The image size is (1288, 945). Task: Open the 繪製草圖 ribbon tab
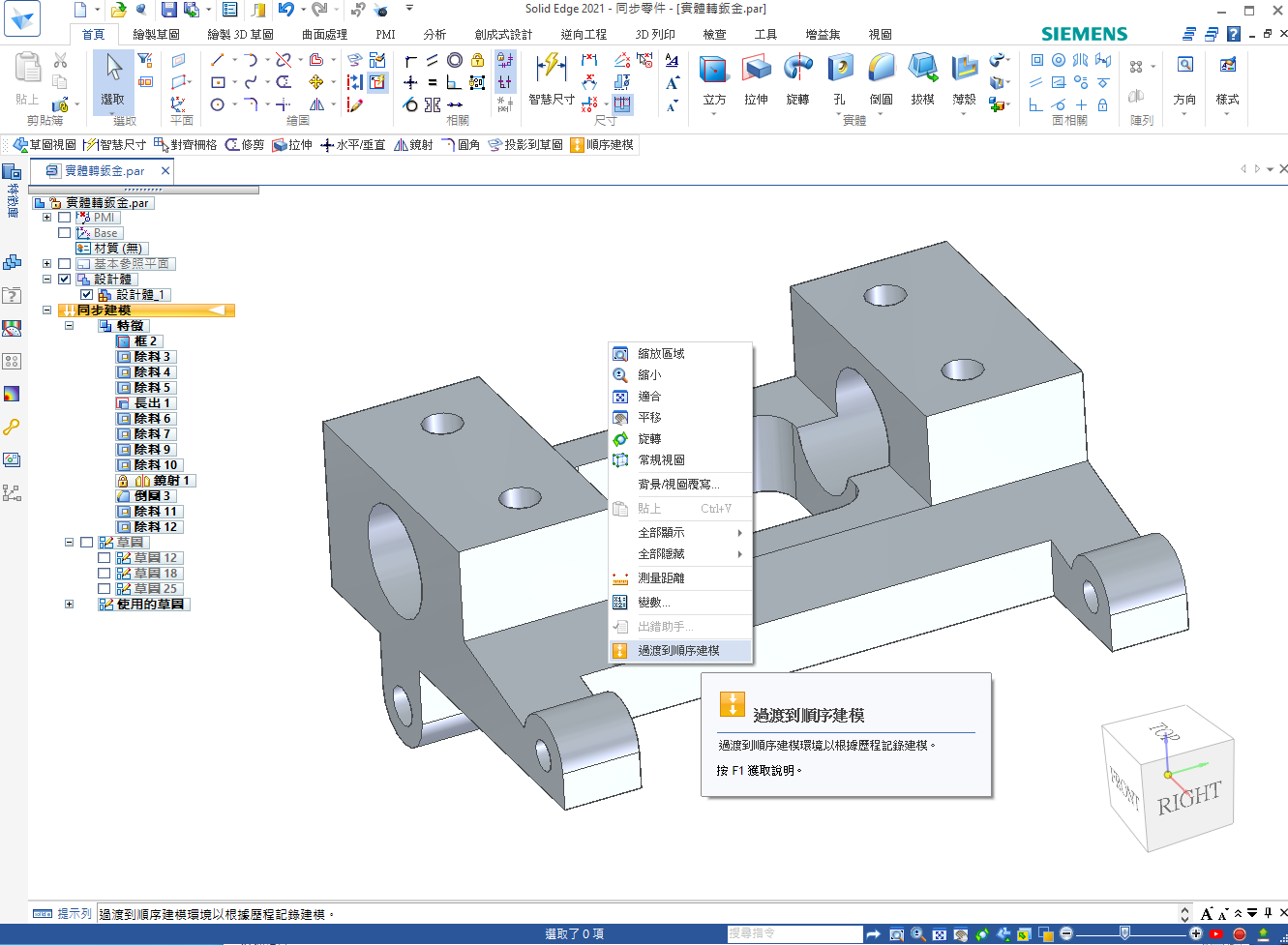(157, 34)
